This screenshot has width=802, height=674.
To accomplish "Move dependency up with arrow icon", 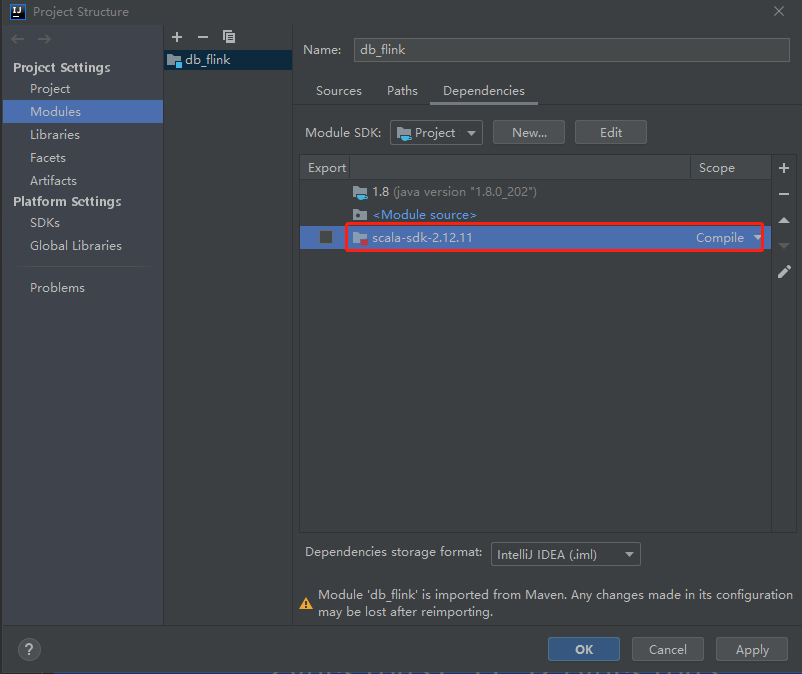I will (784, 220).
